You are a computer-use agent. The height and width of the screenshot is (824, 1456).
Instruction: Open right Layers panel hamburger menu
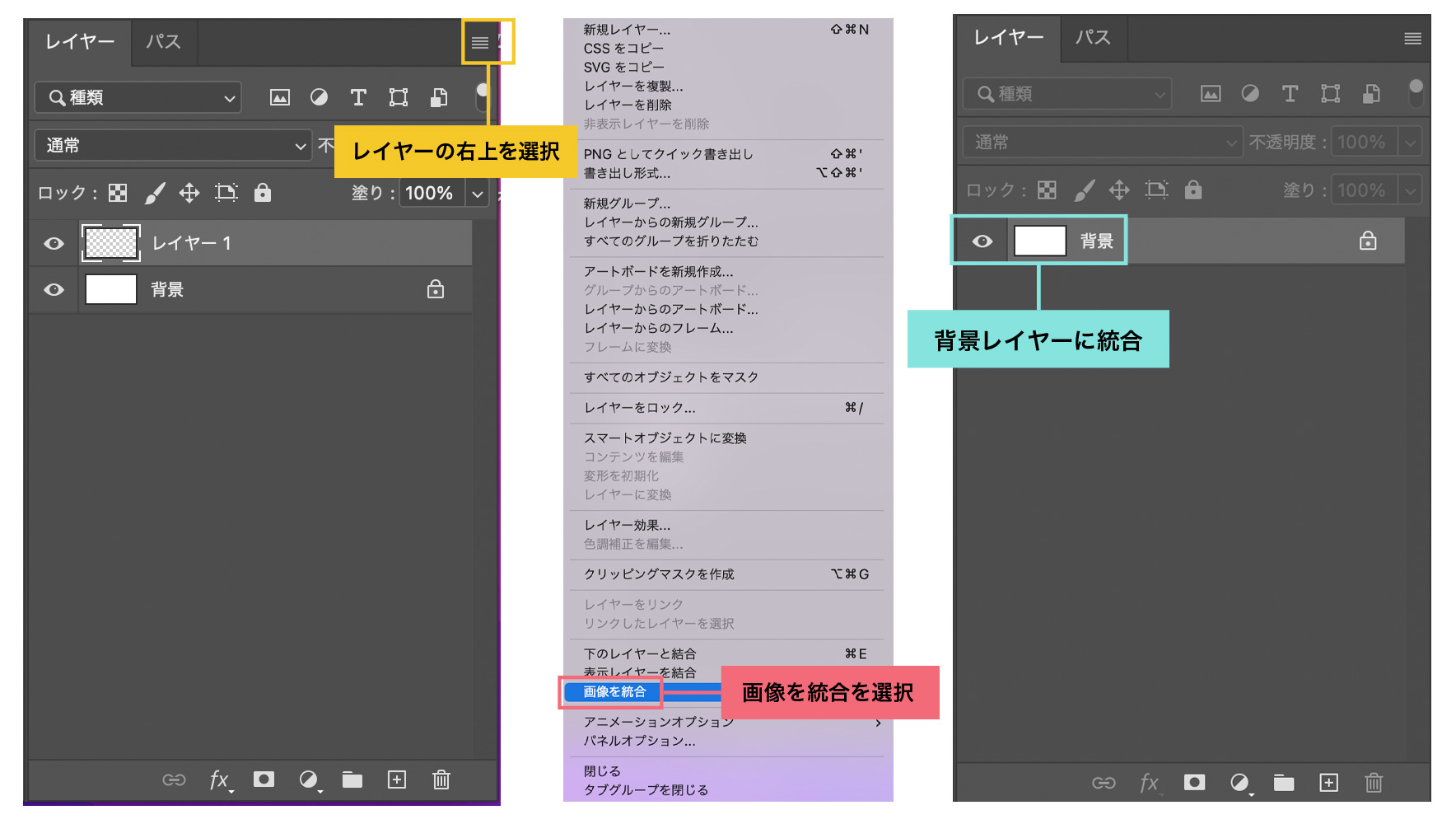pyautogui.click(x=1413, y=39)
